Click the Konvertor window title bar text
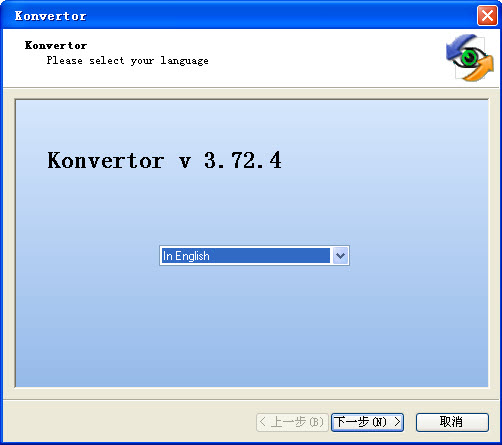This screenshot has height=445, width=502. pyautogui.click(x=50, y=16)
